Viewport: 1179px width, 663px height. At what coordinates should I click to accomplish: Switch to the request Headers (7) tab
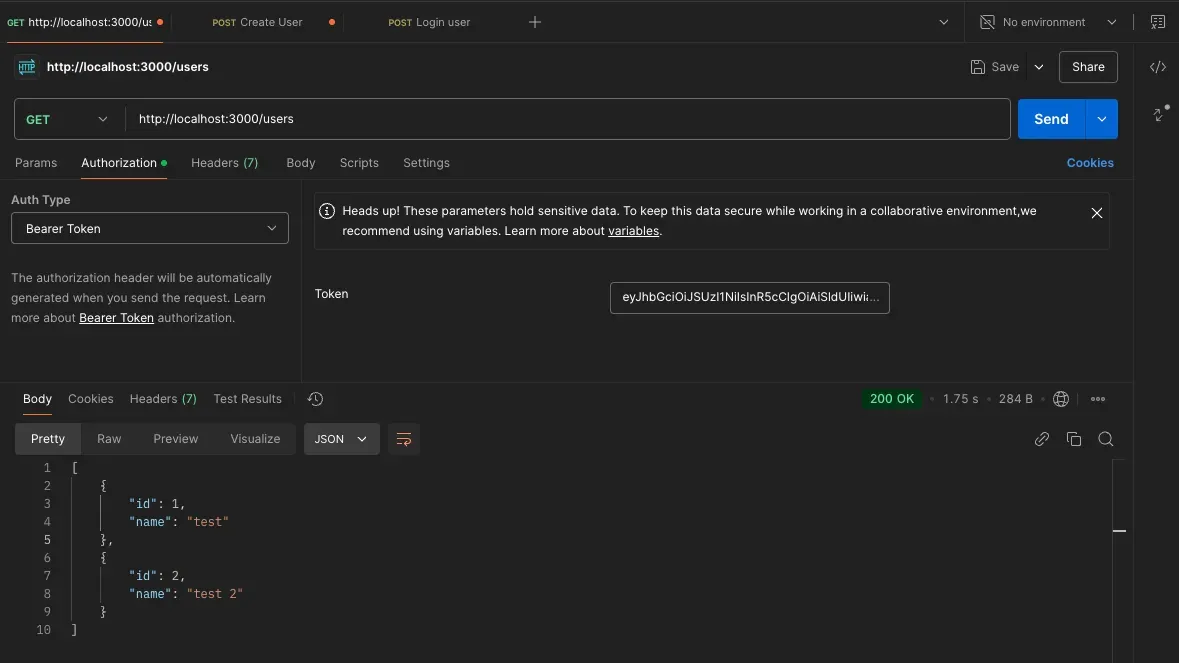point(224,163)
